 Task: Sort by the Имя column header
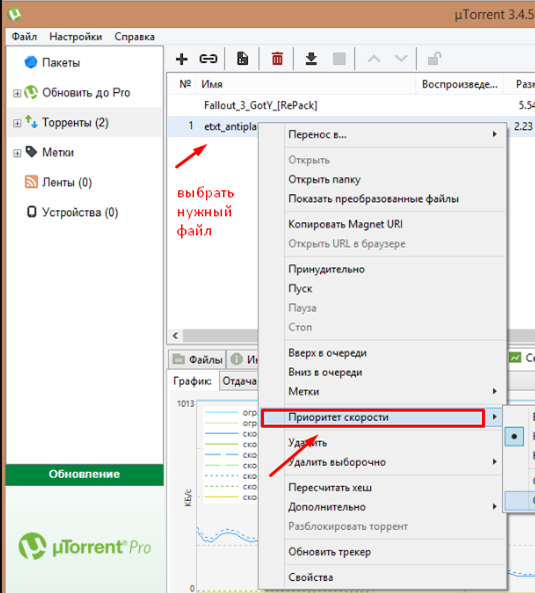click(305, 84)
